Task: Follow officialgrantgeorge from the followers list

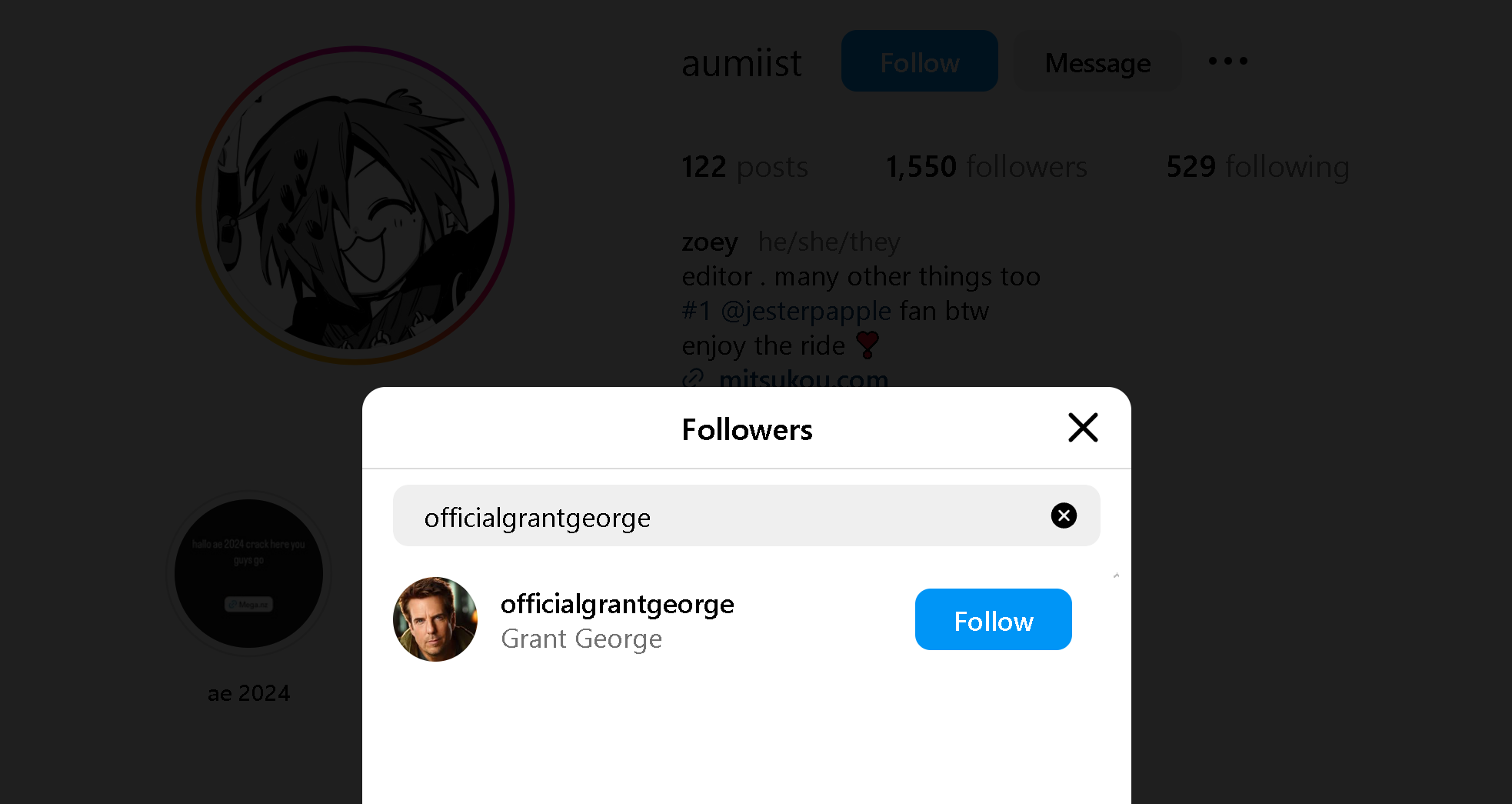Action: 993,619
